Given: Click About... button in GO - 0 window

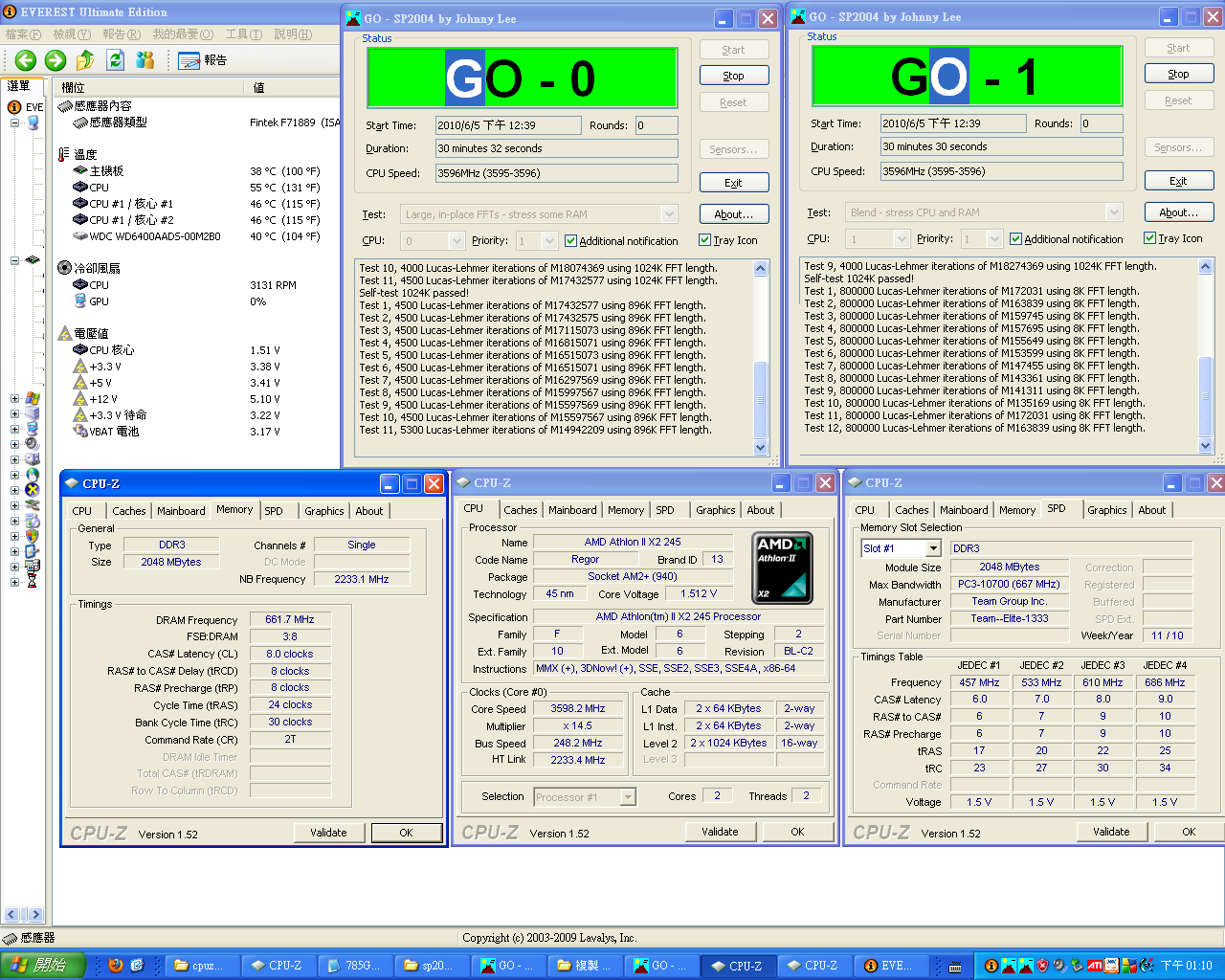Looking at the screenshot, I should pyautogui.click(x=733, y=214).
